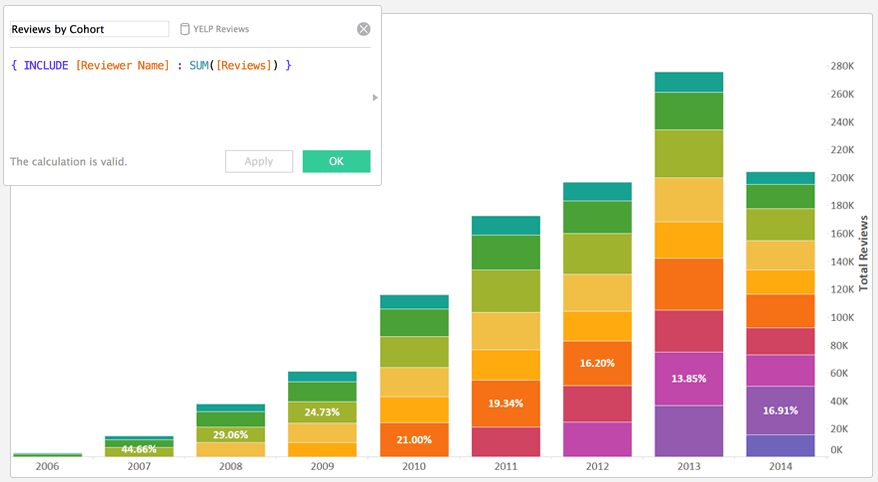
Task: Select the blue bottom segment of 2014 bar
Action: (x=781, y=446)
